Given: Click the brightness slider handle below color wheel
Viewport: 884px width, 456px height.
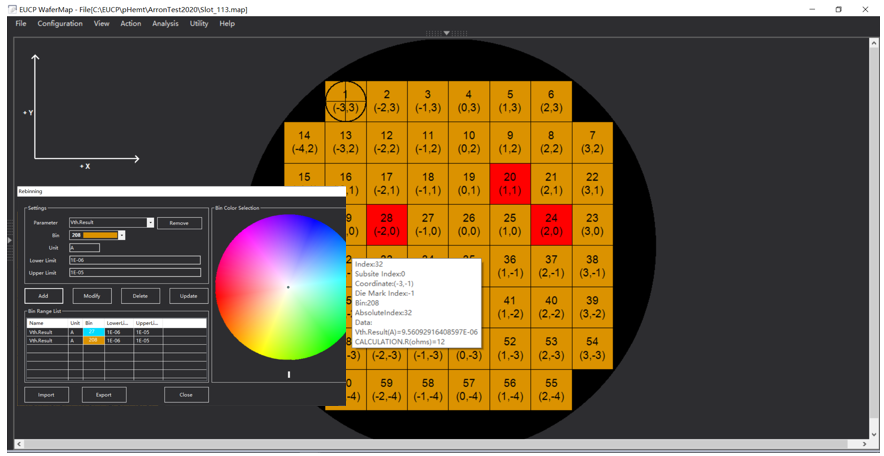Looking at the screenshot, I should [x=289, y=375].
